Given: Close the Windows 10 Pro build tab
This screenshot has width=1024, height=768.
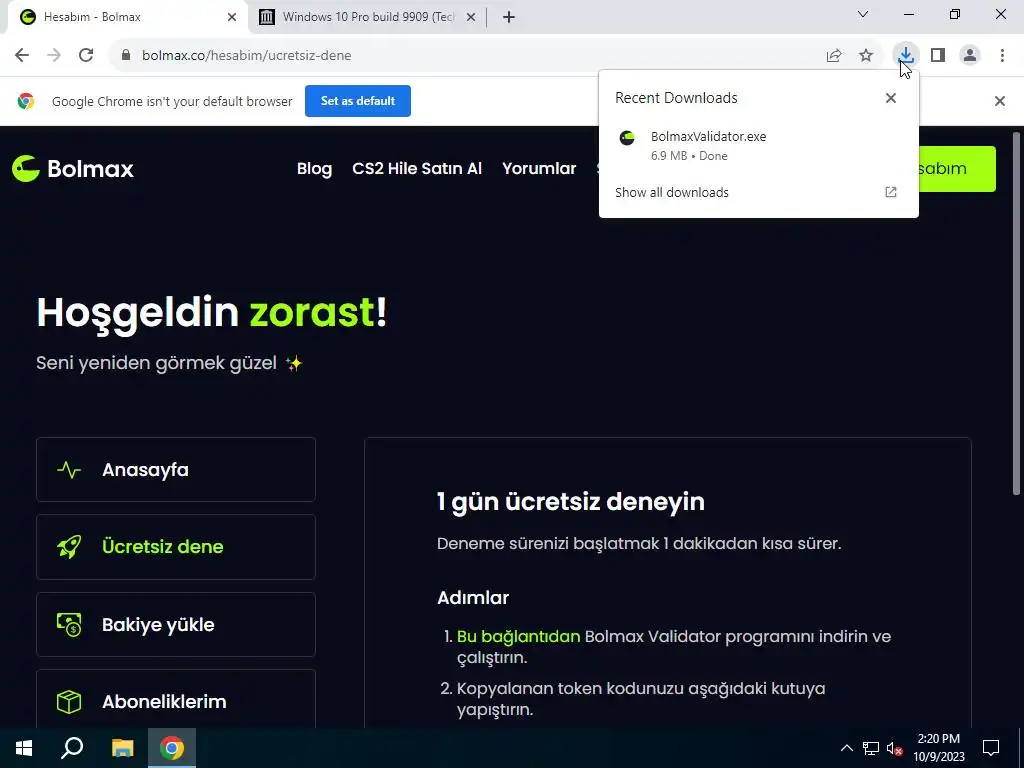Looking at the screenshot, I should [x=471, y=17].
